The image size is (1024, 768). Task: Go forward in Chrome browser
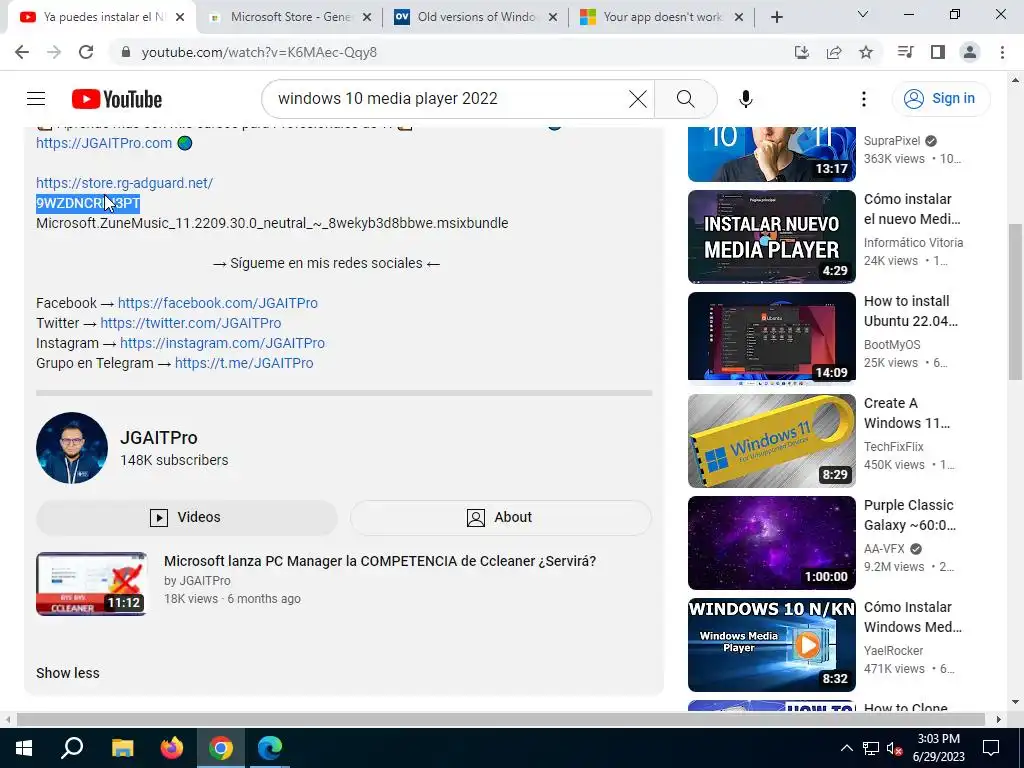[54, 52]
